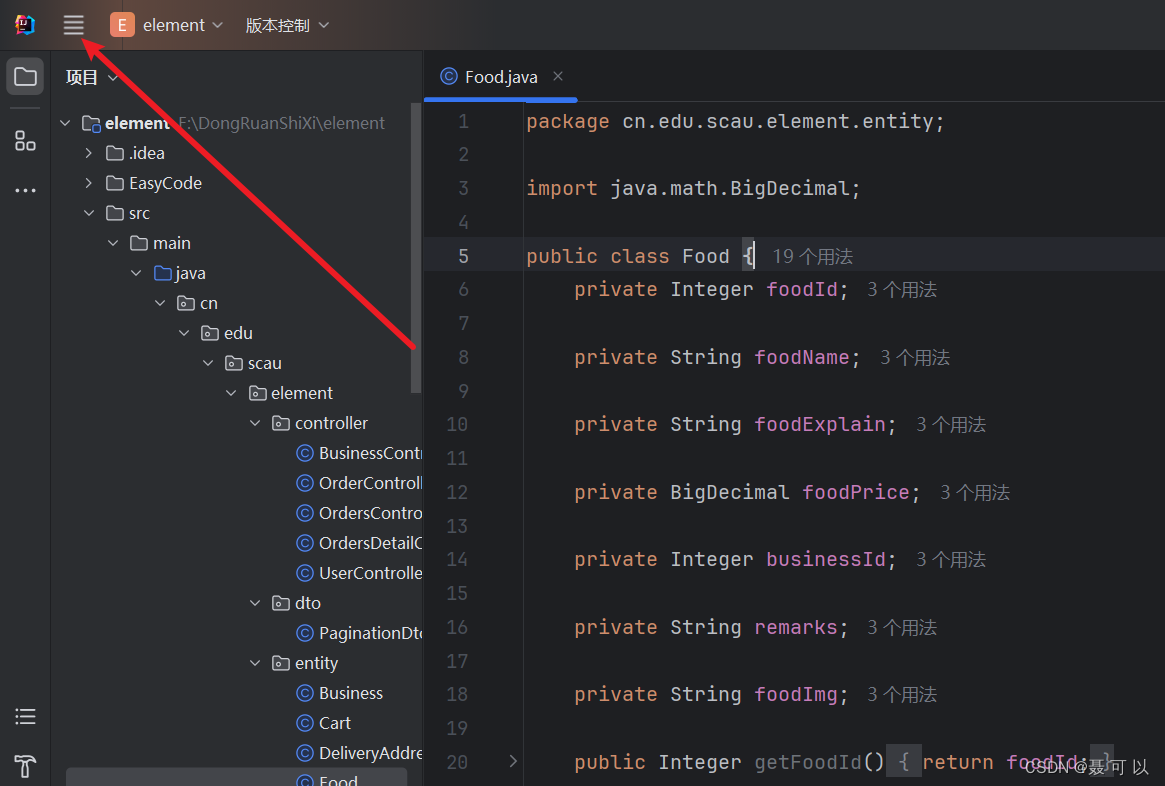The height and width of the screenshot is (786, 1165).
Task: Click the Food.java tab class icon
Action: tap(449, 76)
